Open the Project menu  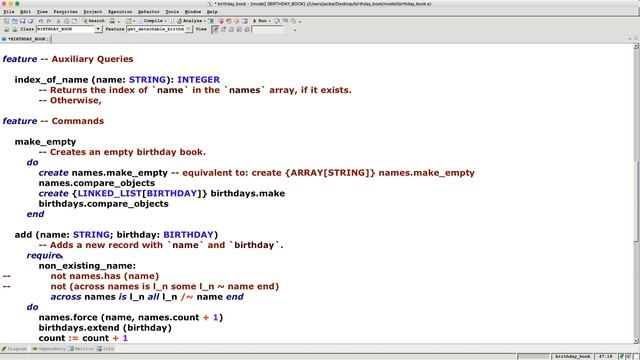click(x=93, y=12)
